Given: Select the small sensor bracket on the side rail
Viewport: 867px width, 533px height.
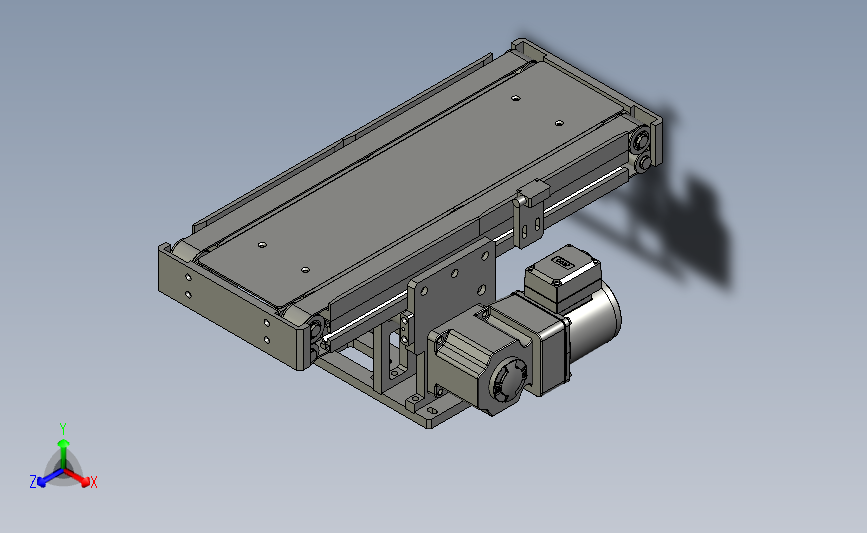Looking at the screenshot, I should coord(531,215).
